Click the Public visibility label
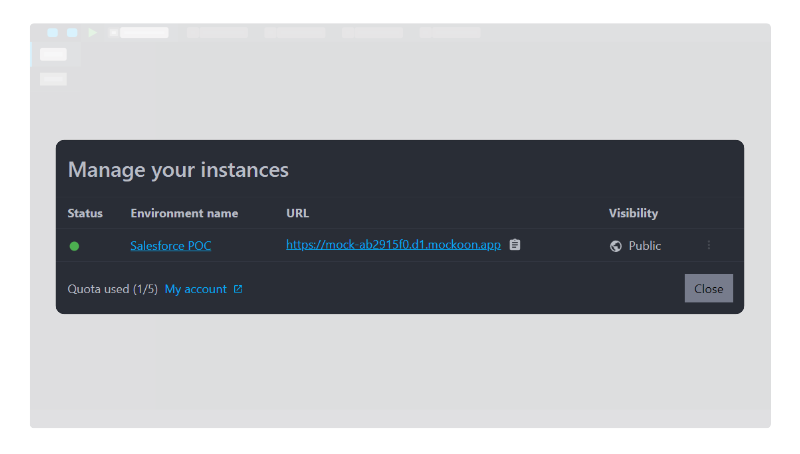800x454 pixels. (x=645, y=246)
